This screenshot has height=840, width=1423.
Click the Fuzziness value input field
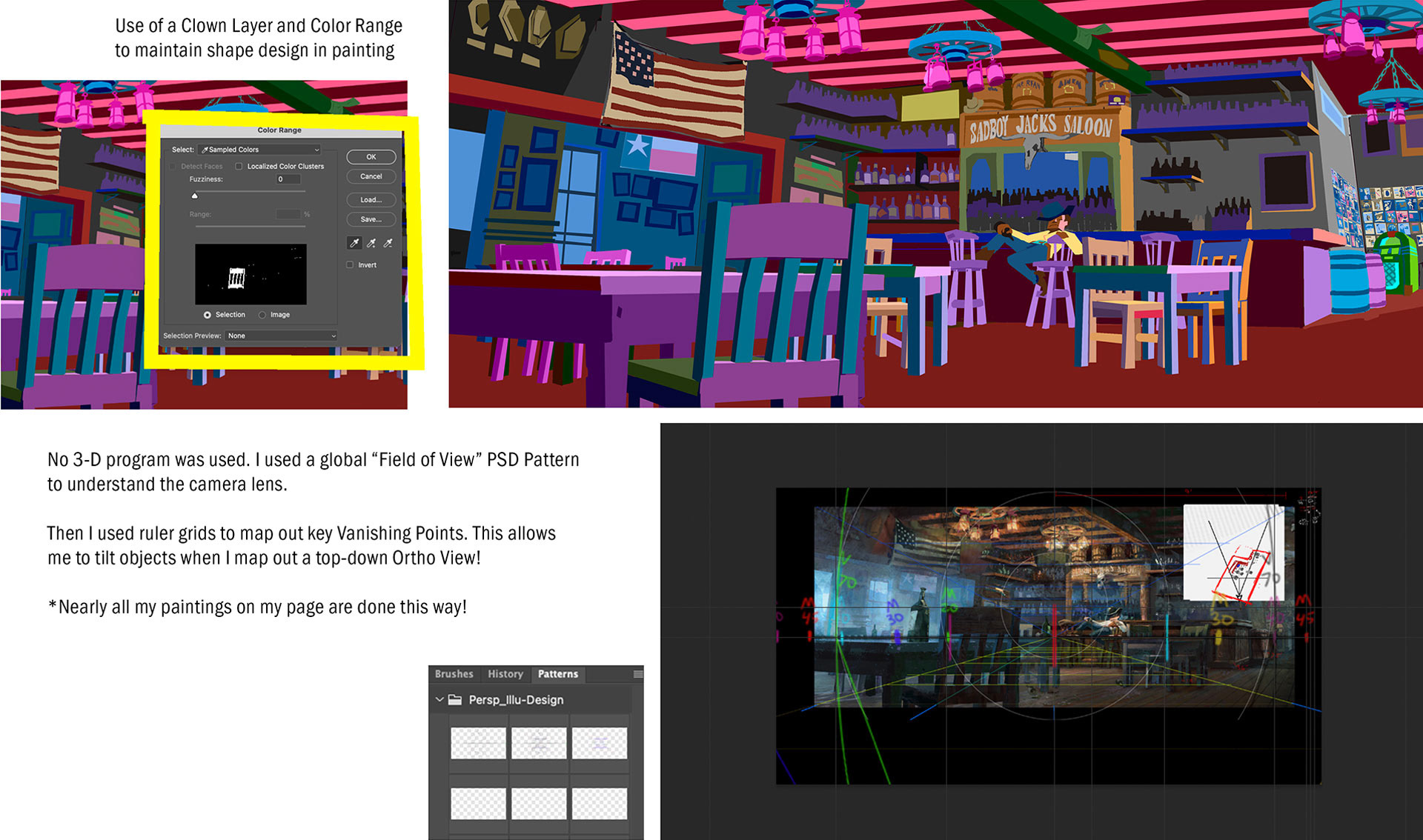tap(288, 179)
